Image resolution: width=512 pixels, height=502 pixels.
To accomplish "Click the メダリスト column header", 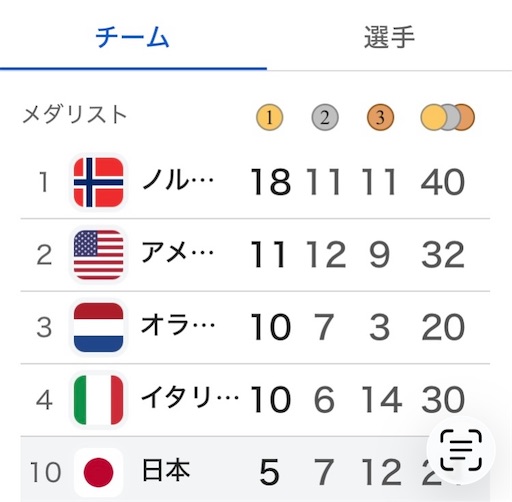I will (x=75, y=114).
